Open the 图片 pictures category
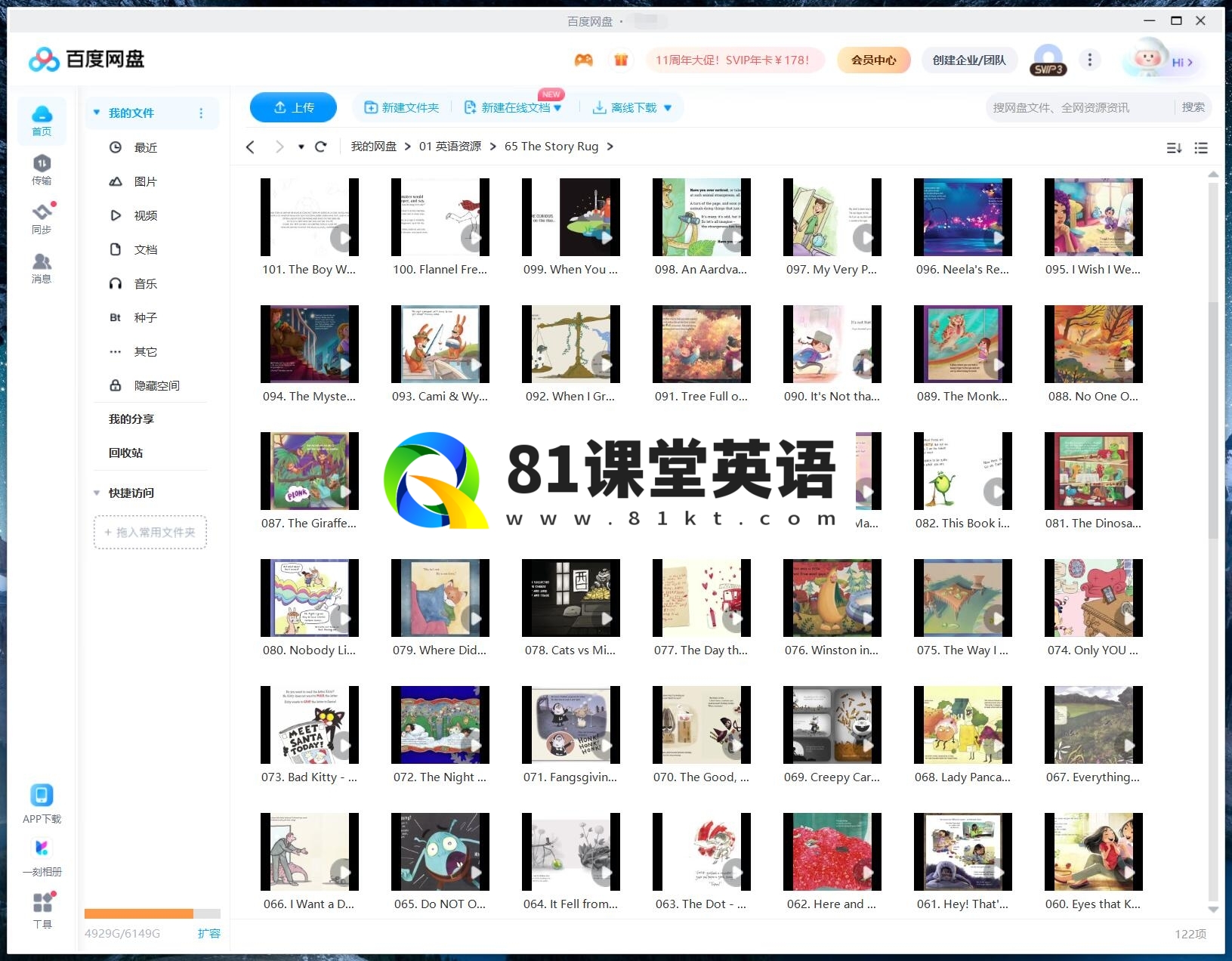 tap(145, 181)
